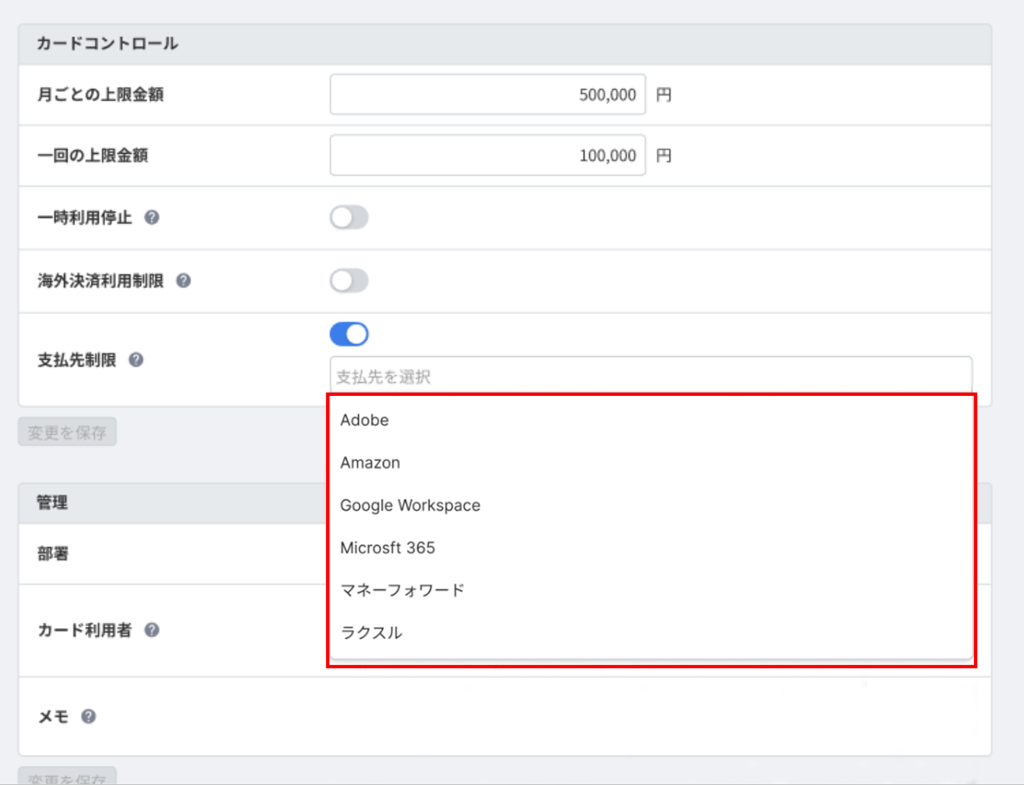Open help tooltip for 支払先制限
This screenshot has width=1024, height=785.
coord(136,360)
